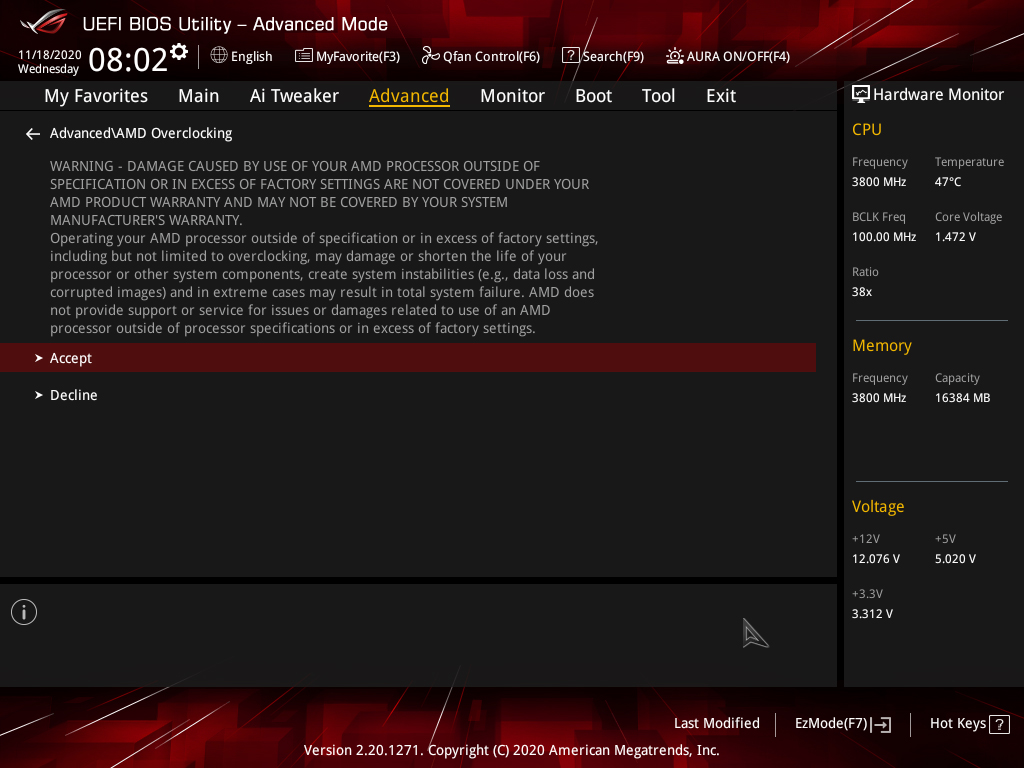The image size is (1024, 768).
Task: Click the Advanced\AMD Overclocking breadcrumb
Action: coord(141,133)
